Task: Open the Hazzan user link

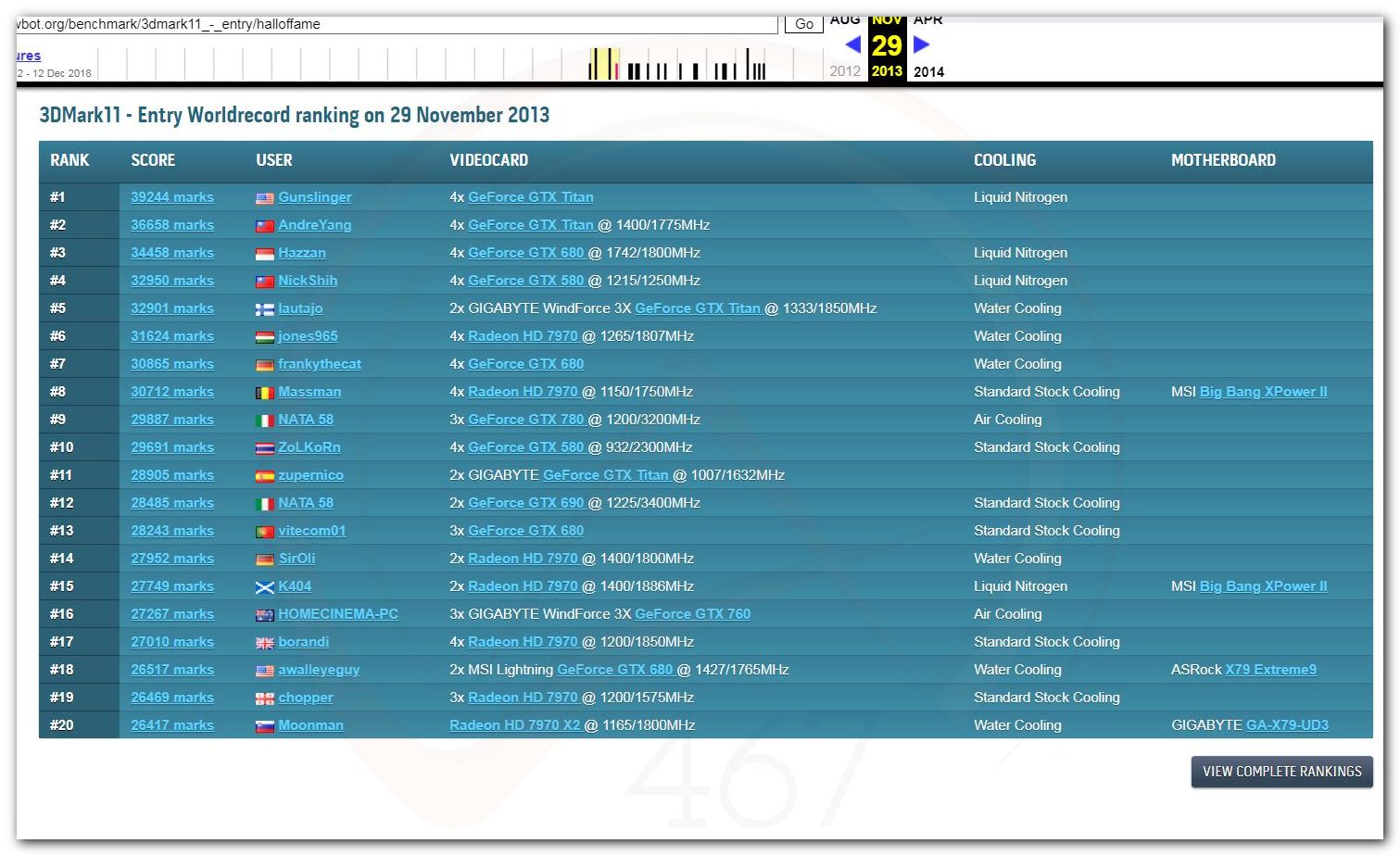Action: (302, 253)
